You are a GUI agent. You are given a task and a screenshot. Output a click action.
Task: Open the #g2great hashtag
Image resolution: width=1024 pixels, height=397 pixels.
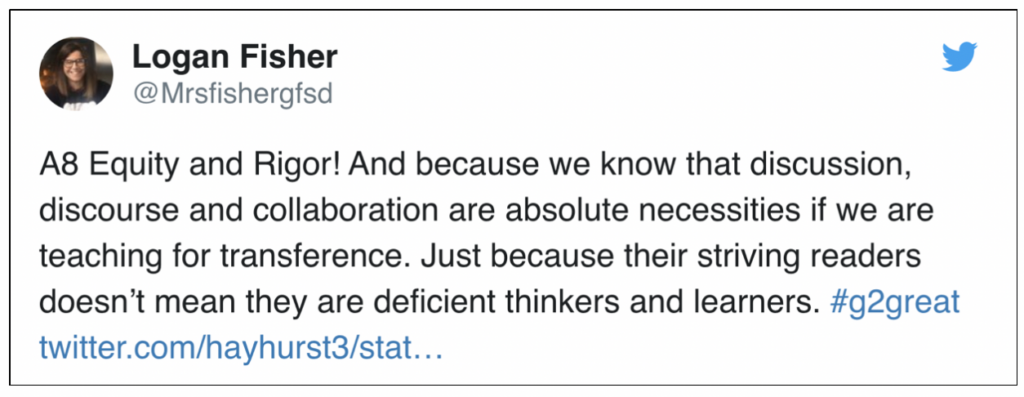pos(895,302)
